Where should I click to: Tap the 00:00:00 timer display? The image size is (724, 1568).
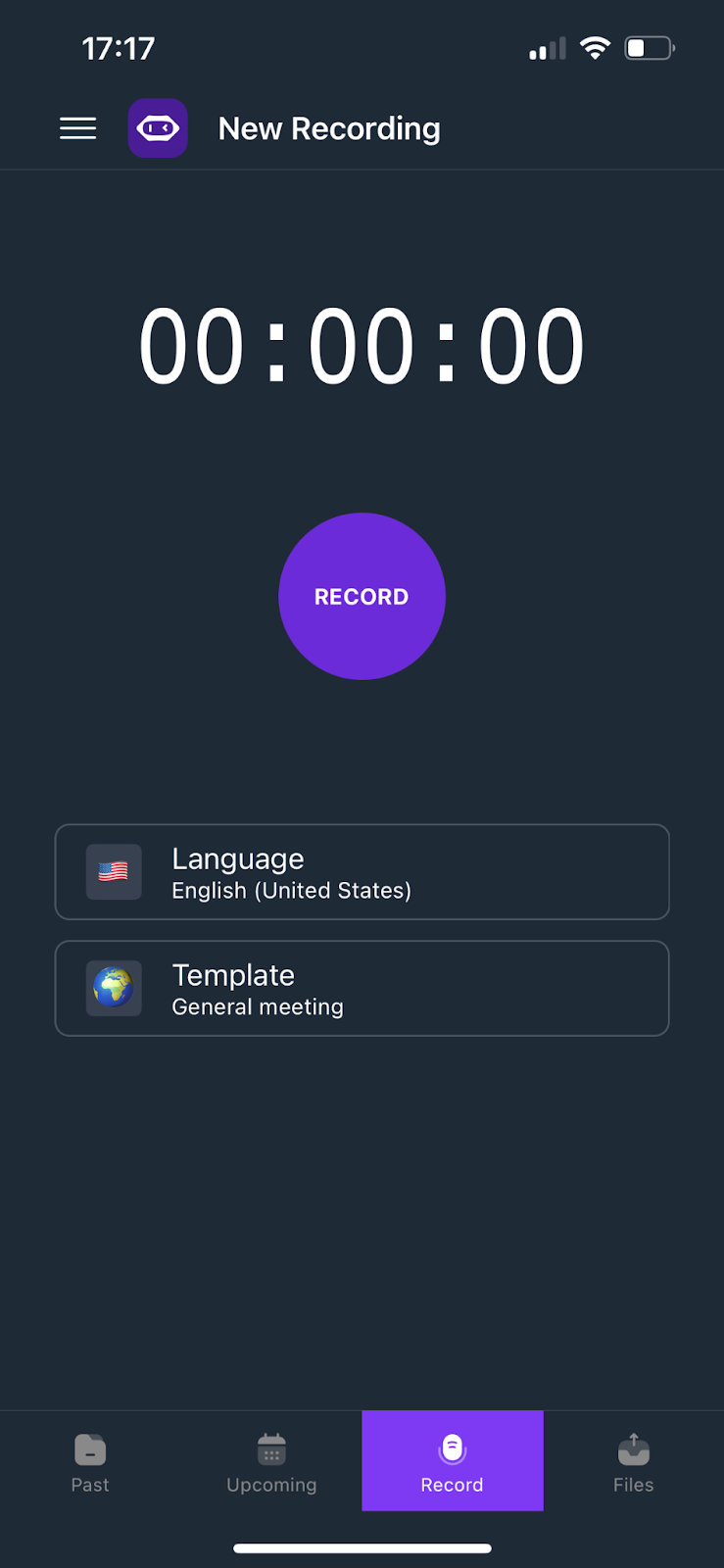click(x=362, y=347)
